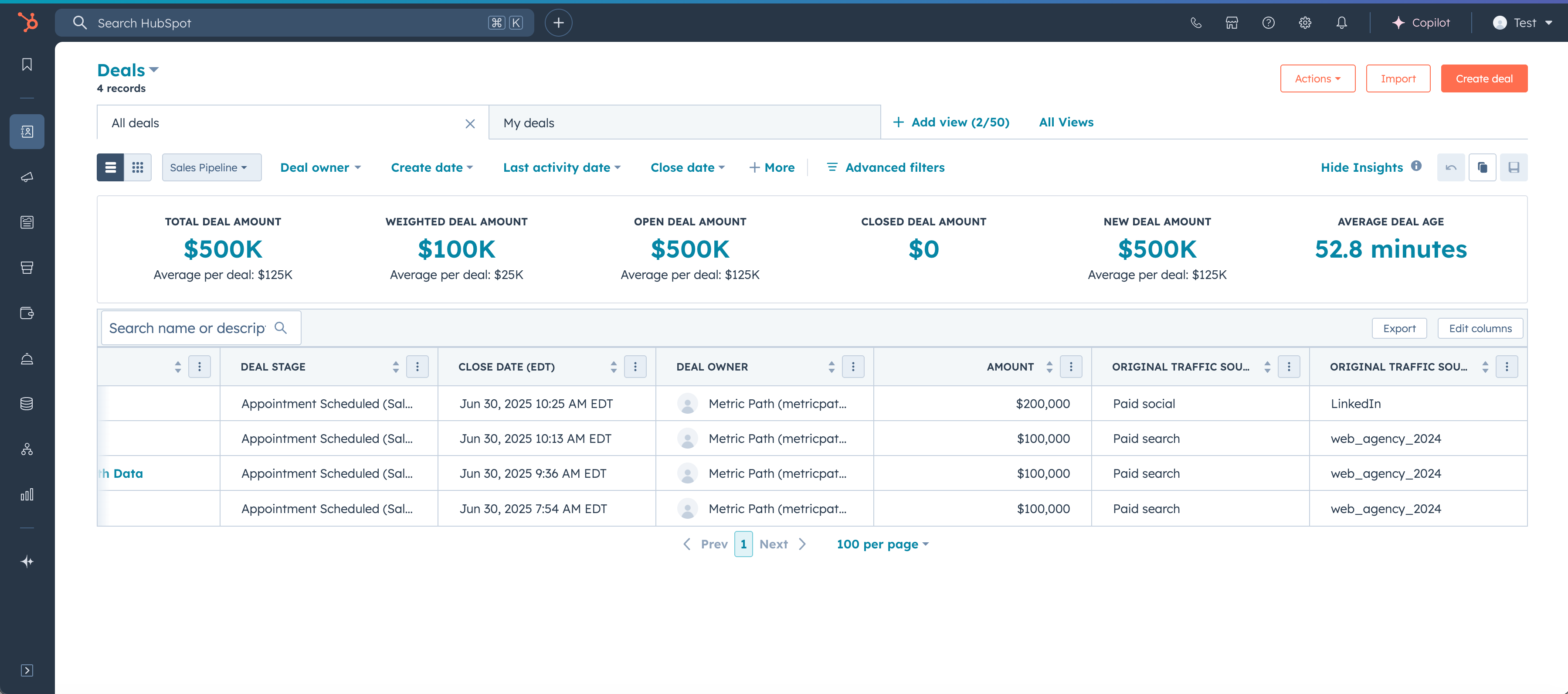Open the Reporting bar chart sidebar icon

coord(27,494)
